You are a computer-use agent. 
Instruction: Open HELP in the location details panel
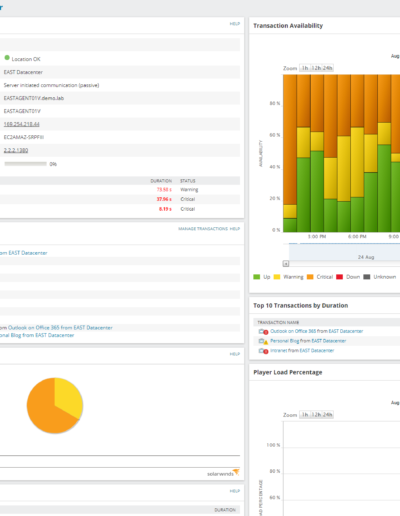coord(235,24)
